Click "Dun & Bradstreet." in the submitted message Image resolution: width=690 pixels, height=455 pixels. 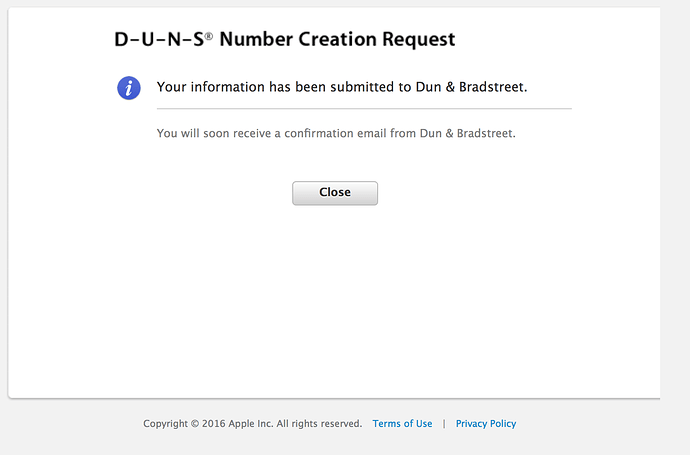click(471, 87)
